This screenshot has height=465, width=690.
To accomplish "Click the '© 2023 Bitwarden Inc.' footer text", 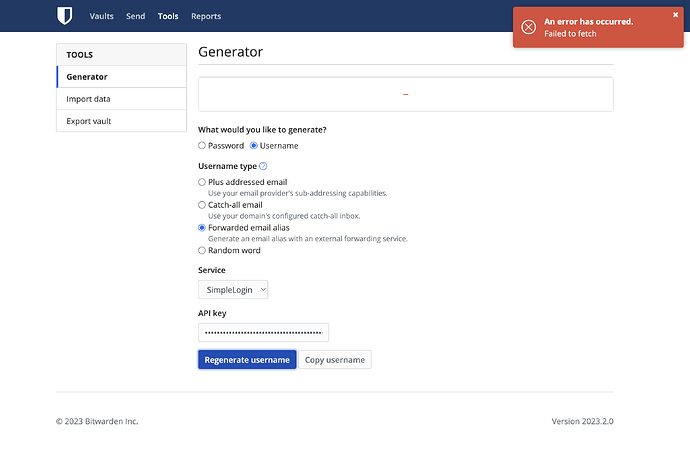I will click(x=97, y=421).
